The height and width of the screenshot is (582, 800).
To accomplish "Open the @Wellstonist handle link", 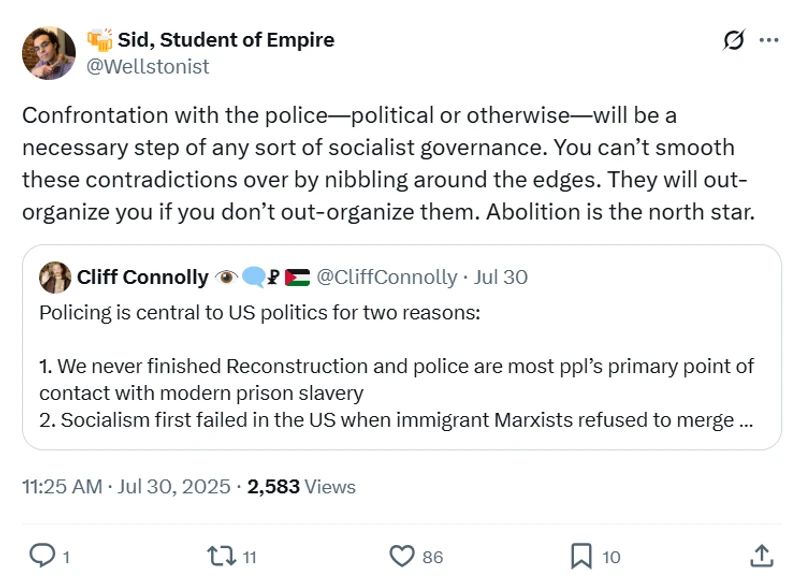I will (148, 66).
